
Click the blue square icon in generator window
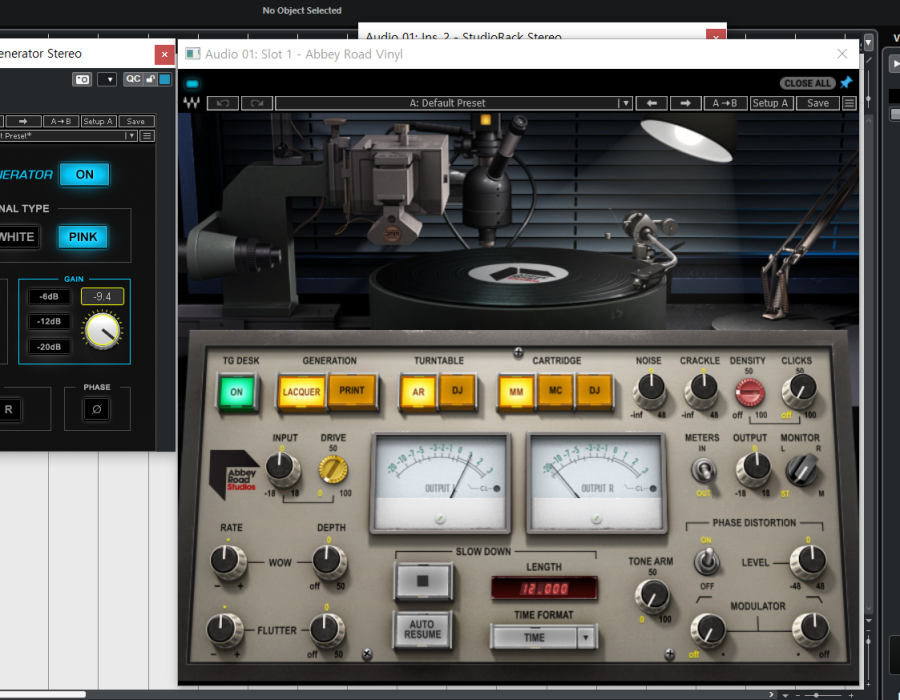(165, 79)
